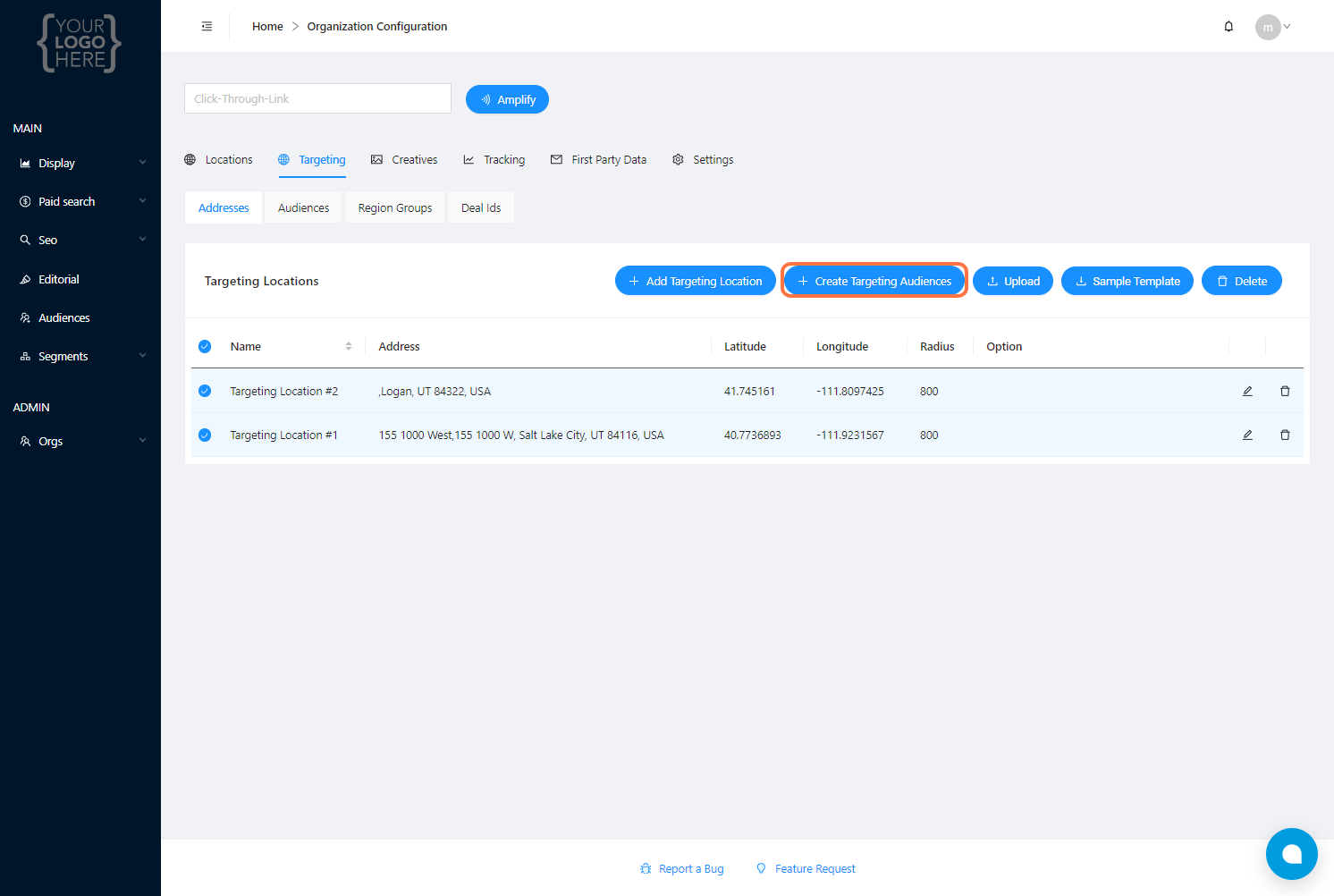This screenshot has height=896, width=1334.
Task: Click the envelope icon beside First Party Data
Action: pyautogui.click(x=556, y=160)
